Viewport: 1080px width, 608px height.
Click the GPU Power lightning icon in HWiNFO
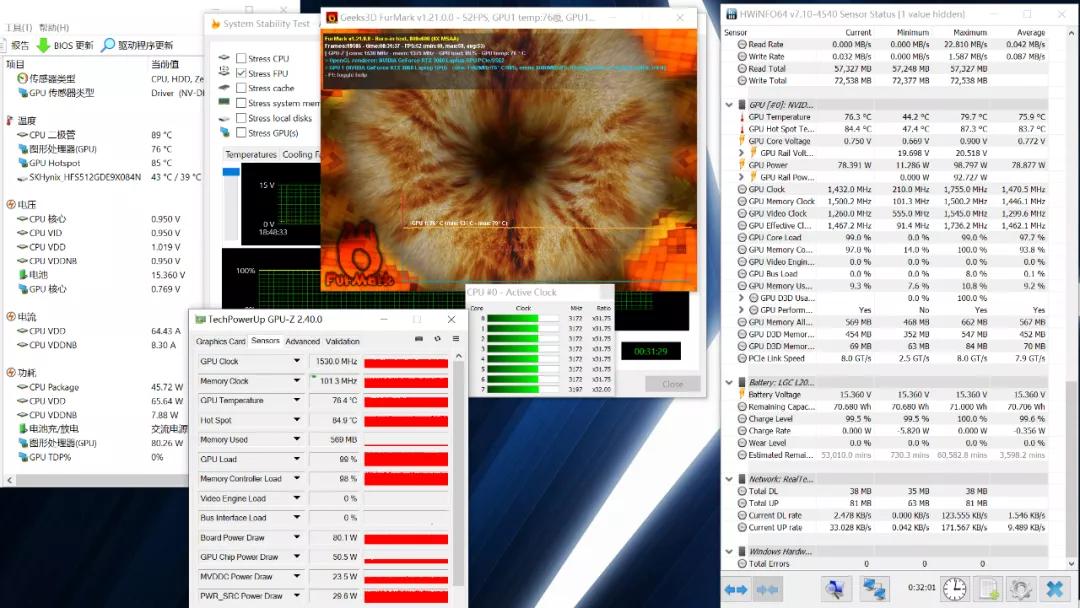(742, 165)
